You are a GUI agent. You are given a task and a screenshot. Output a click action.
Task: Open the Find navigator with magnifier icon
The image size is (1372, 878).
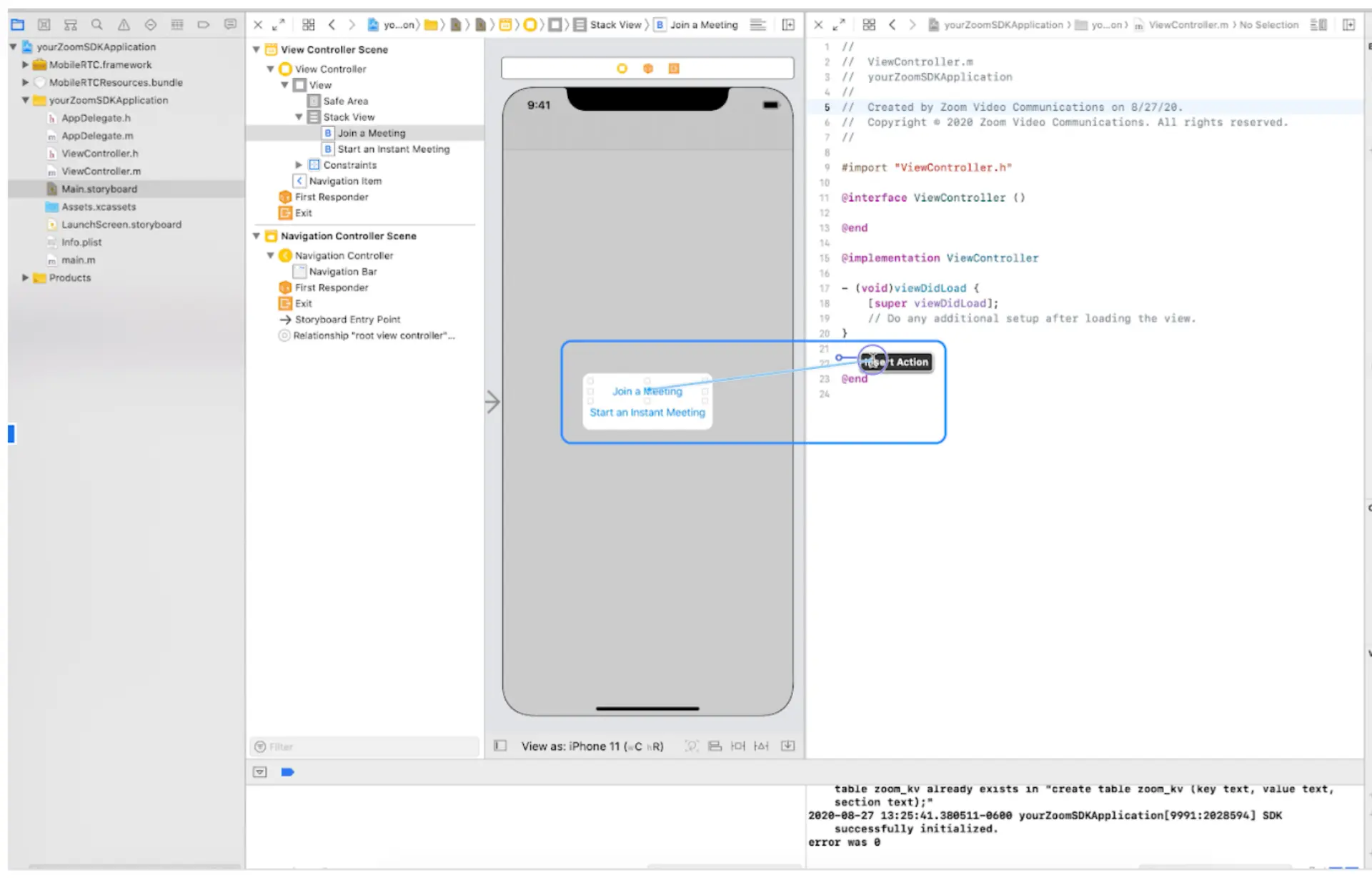coord(97,24)
